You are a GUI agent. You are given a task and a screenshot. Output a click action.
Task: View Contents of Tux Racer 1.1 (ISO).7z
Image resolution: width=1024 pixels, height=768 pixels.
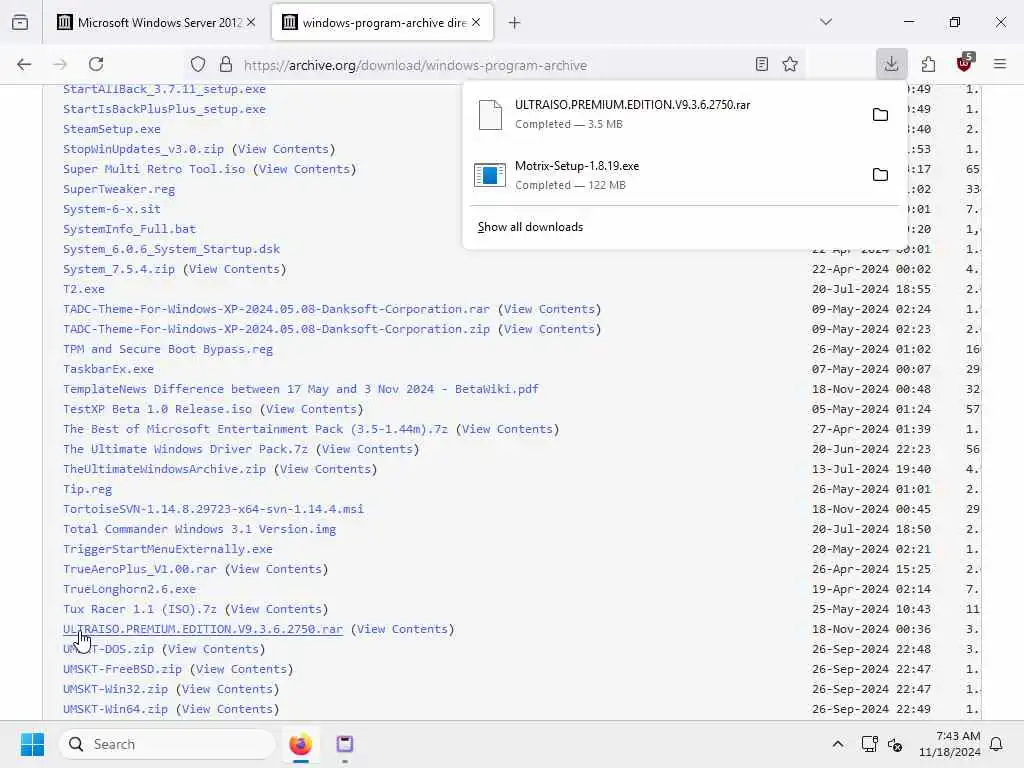[x=276, y=609]
